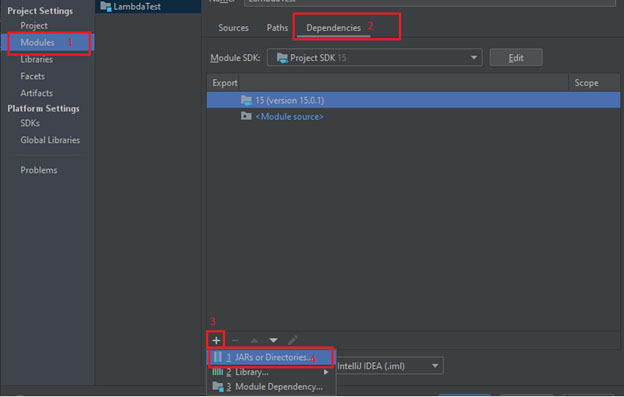Select the 15 (version 15.0.1) row

click(x=413, y=100)
